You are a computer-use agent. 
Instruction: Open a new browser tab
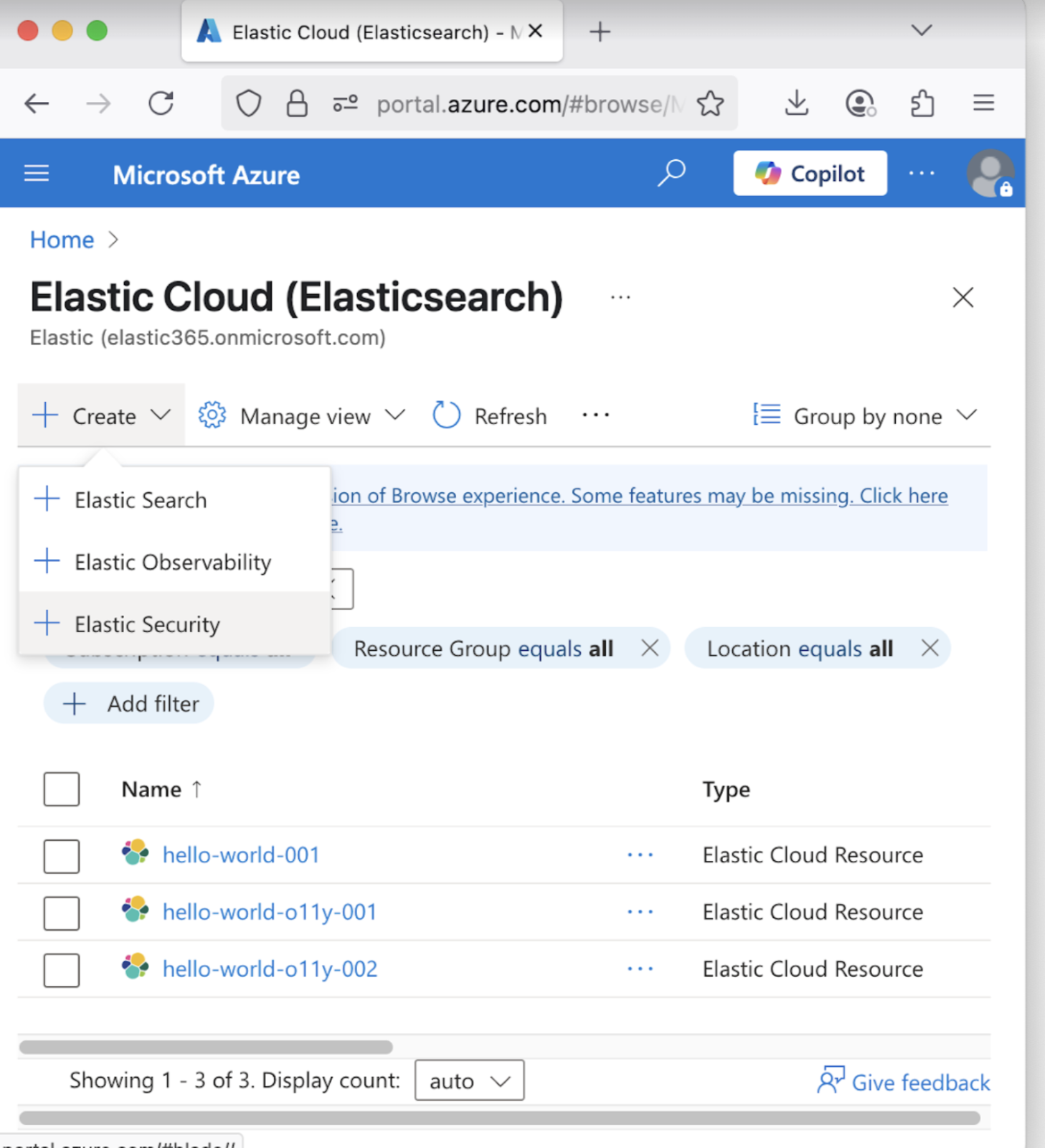[600, 32]
